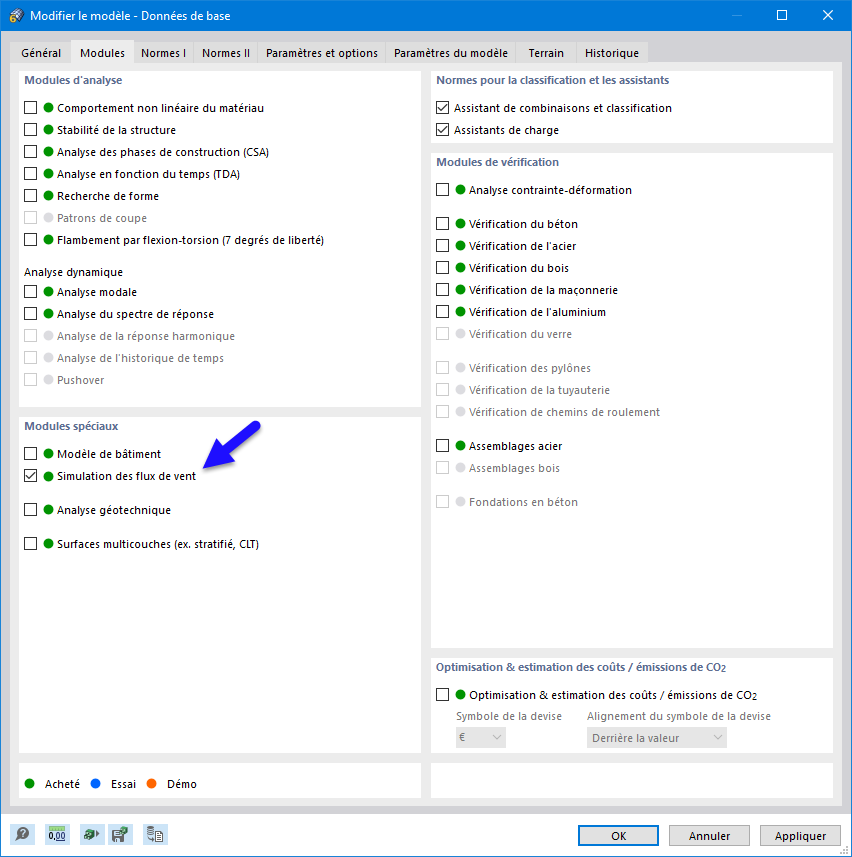Open units and decimal places settings
The image size is (852, 857).
pos(56,835)
